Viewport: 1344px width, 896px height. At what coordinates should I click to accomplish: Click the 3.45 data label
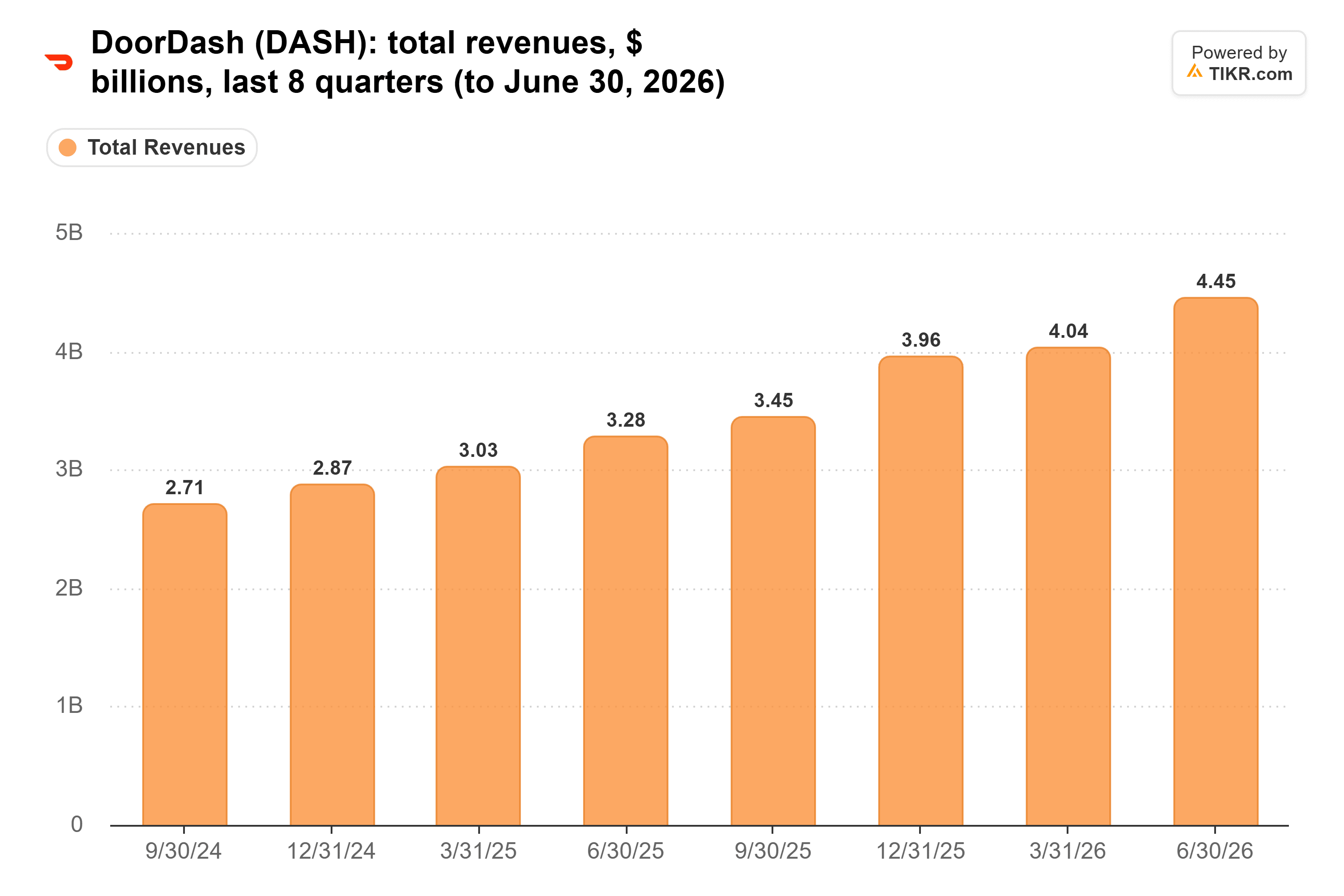click(773, 400)
